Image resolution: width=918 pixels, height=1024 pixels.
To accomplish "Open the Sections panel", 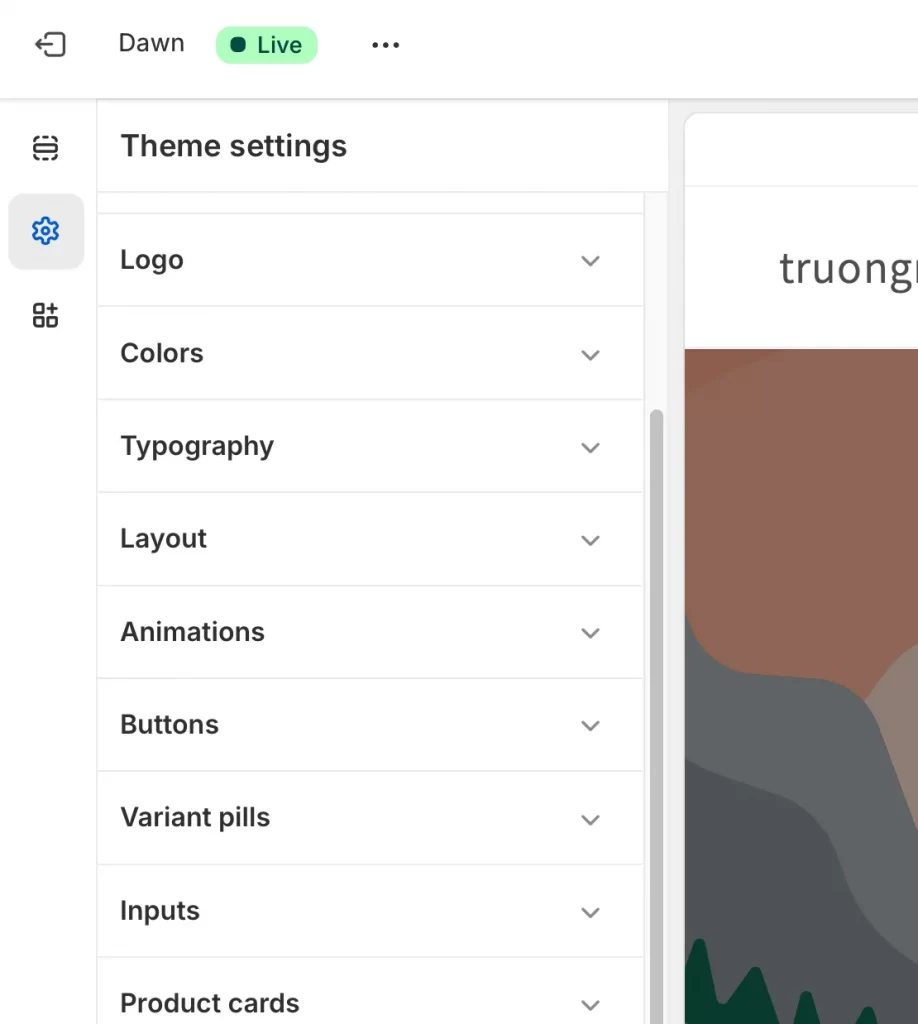I will pyautogui.click(x=45, y=147).
